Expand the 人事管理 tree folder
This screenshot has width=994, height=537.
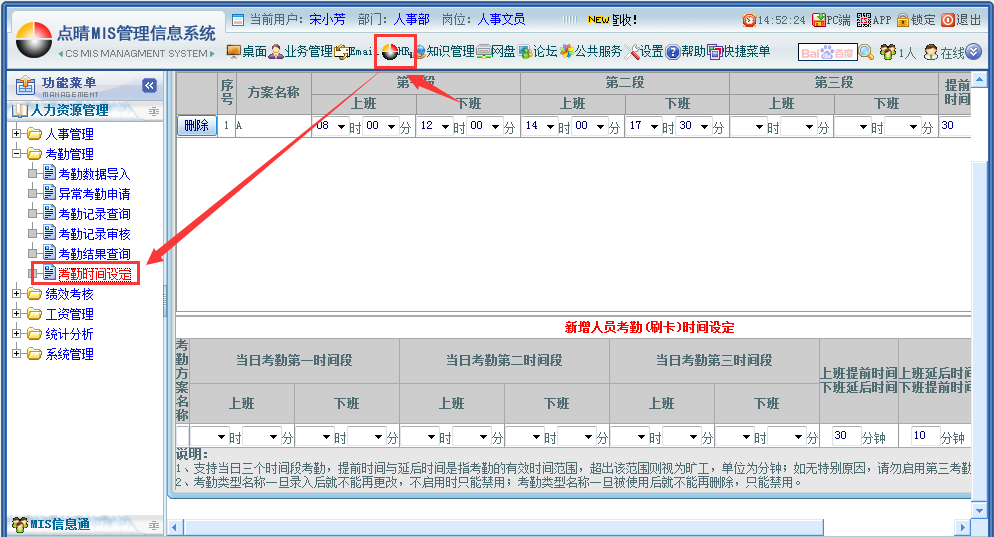[17, 134]
